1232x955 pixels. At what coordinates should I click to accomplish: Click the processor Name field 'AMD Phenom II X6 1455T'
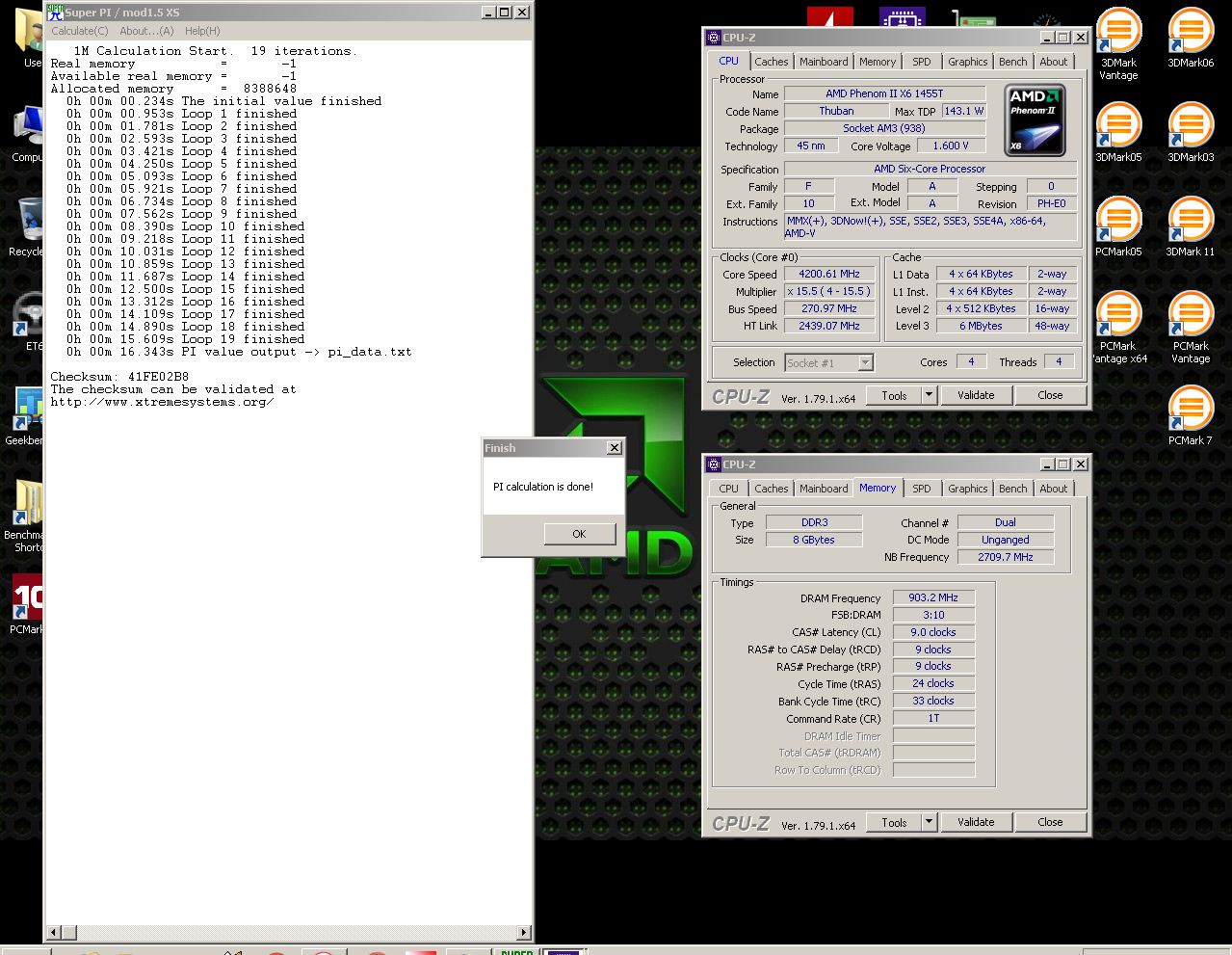click(884, 93)
